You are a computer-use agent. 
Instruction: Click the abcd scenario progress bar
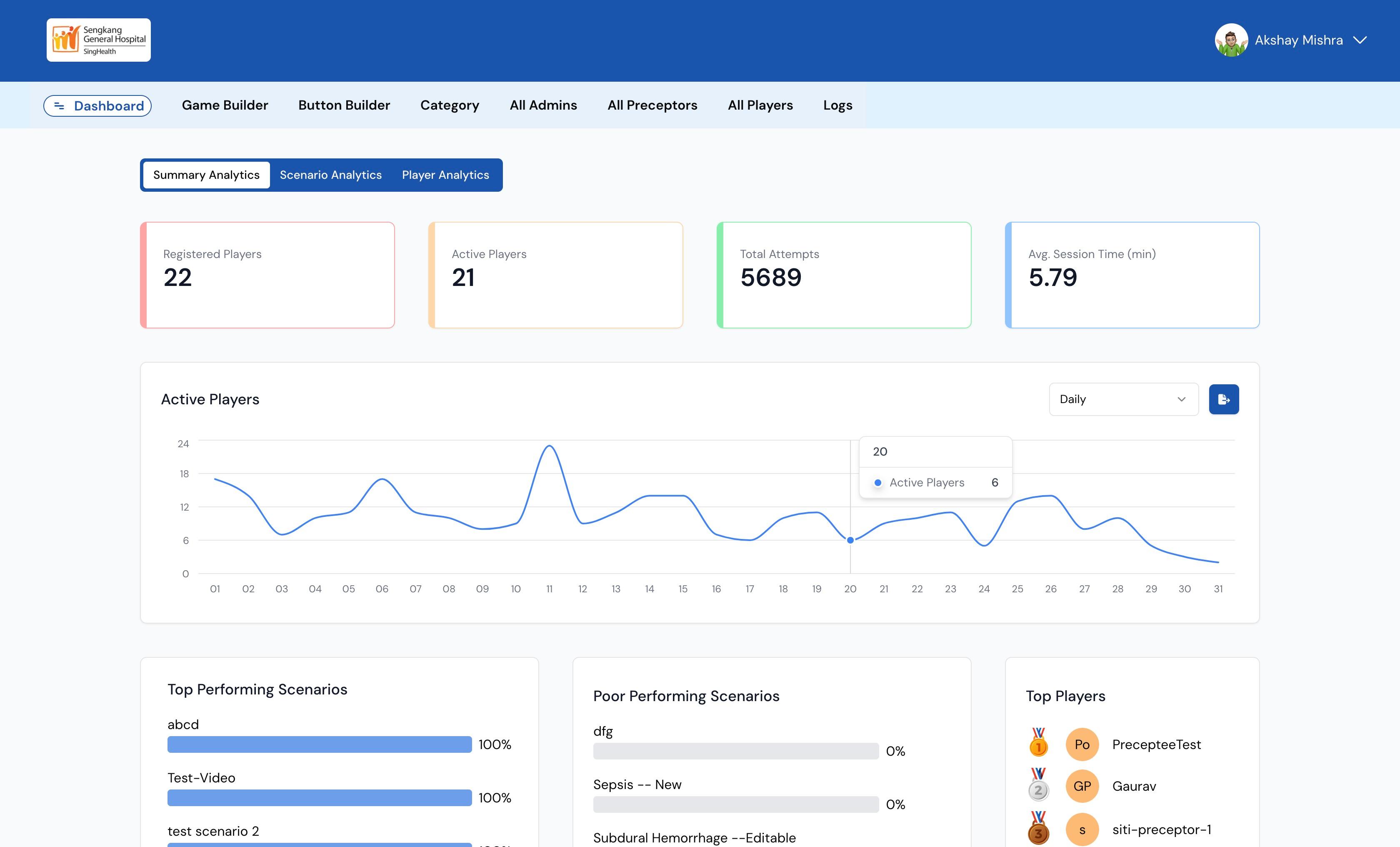click(319, 744)
